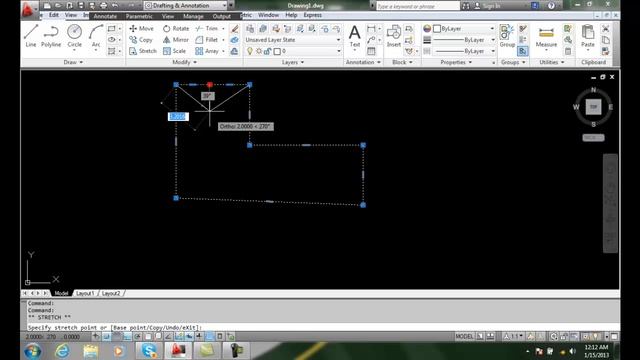Click the Copy tool
640x360 pixels.
(141, 40)
